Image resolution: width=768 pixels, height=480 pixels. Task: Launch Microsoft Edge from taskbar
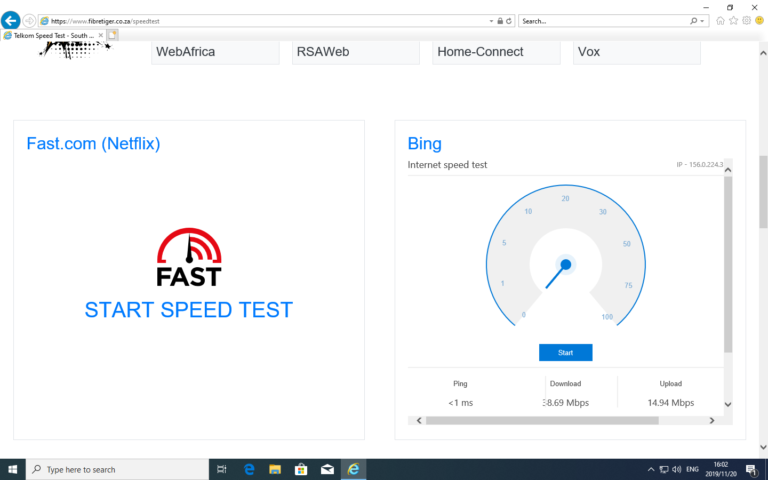(x=249, y=469)
